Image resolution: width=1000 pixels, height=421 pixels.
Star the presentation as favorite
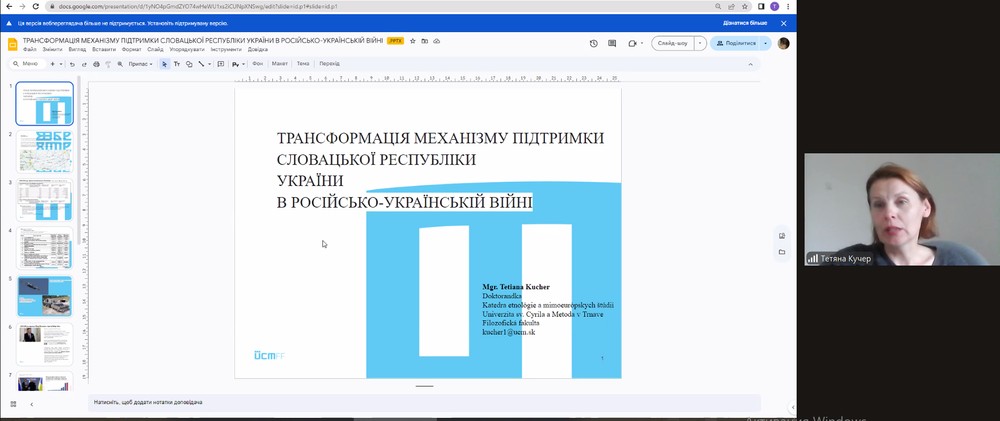pyautogui.click(x=413, y=40)
